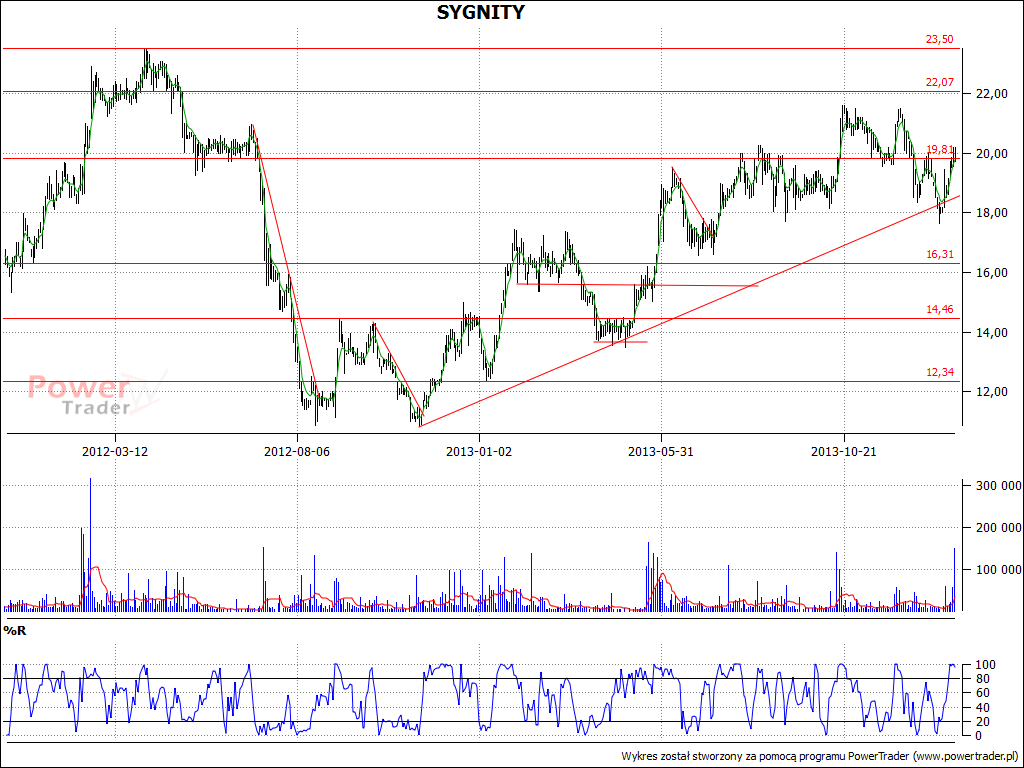This screenshot has width=1024, height=768.
Task: Click the 100 value on %R axis
Action: 985,665
